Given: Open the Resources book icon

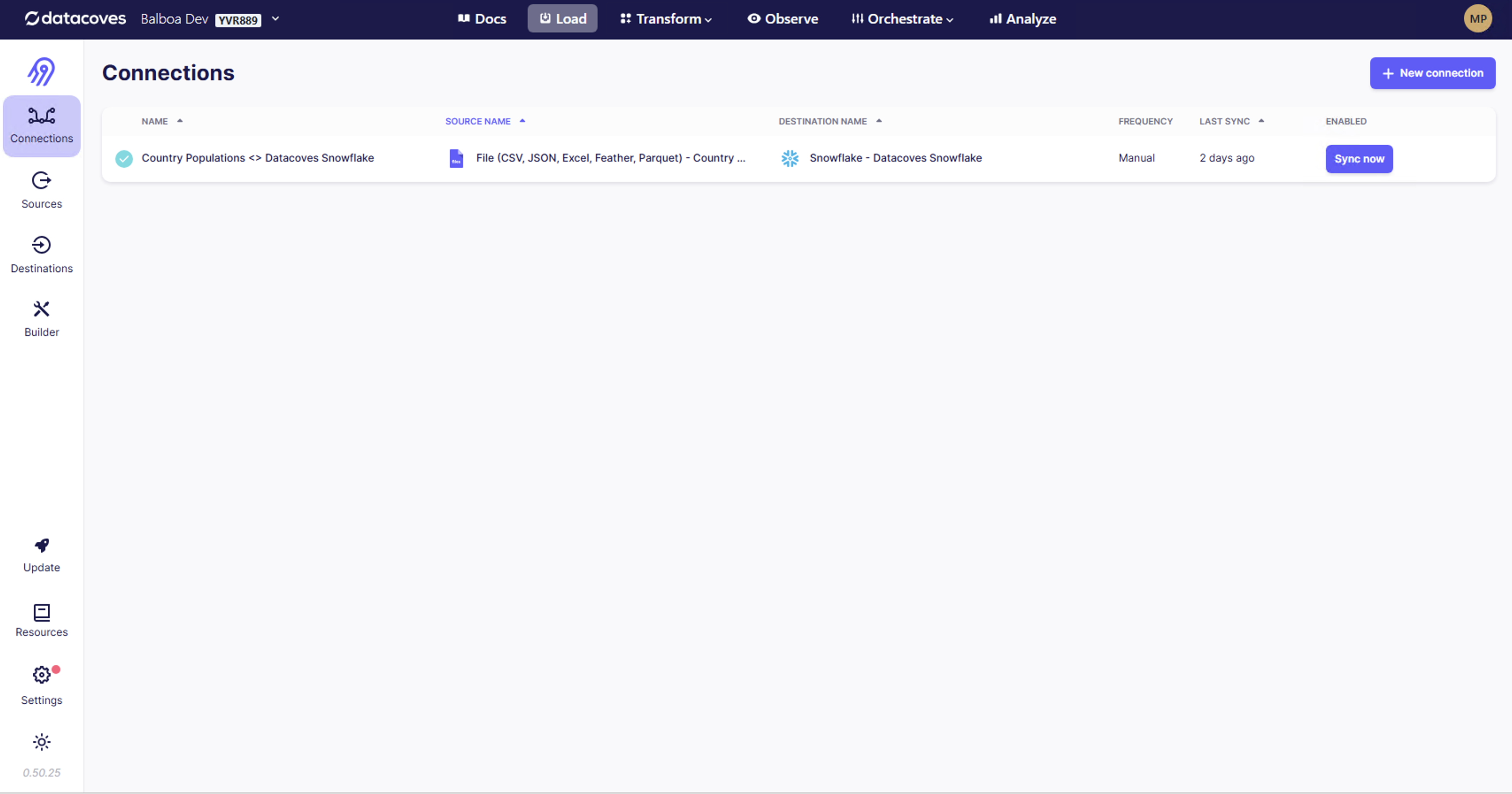Looking at the screenshot, I should pyautogui.click(x=42, y=612).
